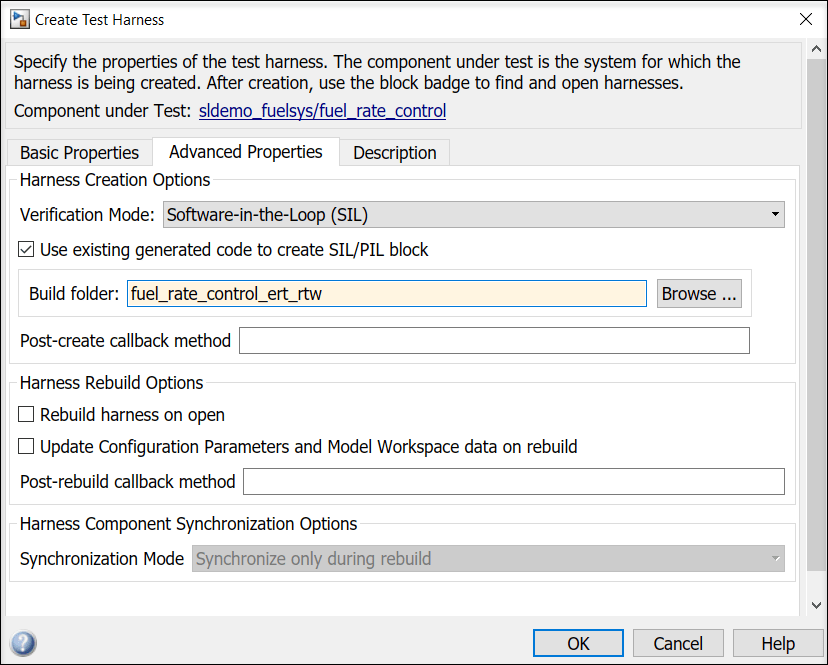Open Help for the test harness dialog
Image resolution: width=828 pixels, height=665 pixels.
click(778, 643)
